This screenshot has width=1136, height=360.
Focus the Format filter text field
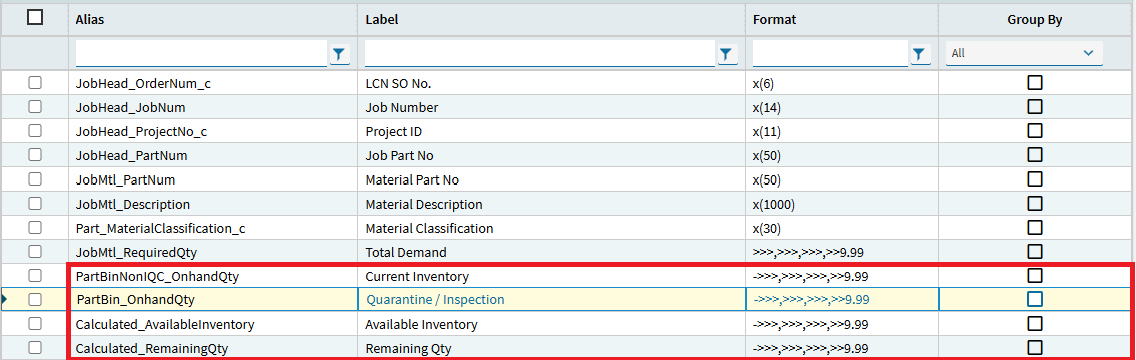click(830, 54)
